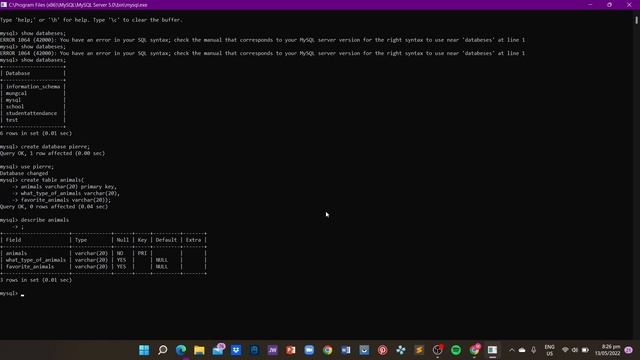Click the 'Database' column header
Screen dimensions: 640x360
(18, 73)
